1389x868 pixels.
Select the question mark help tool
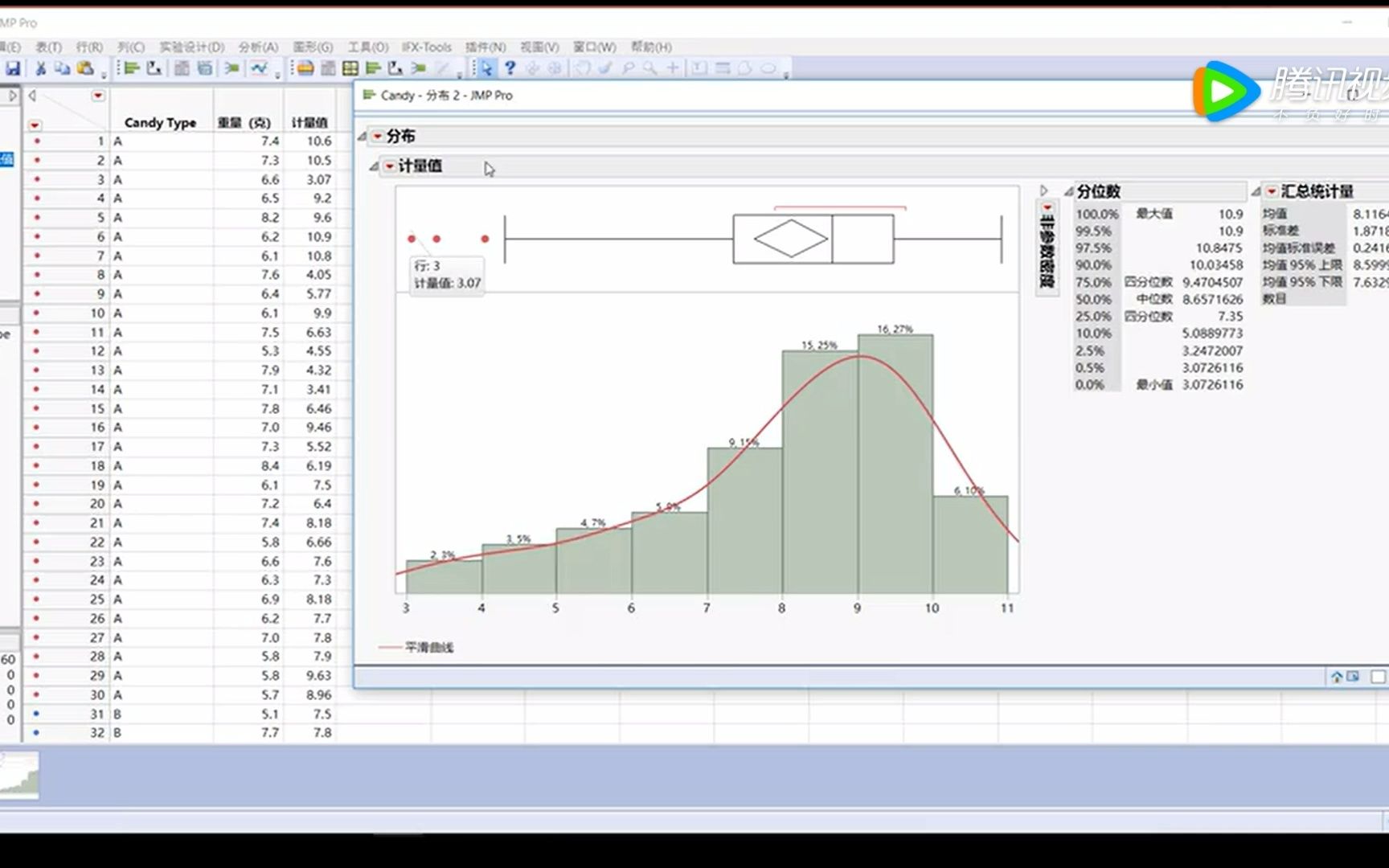(x=510, y=69)
